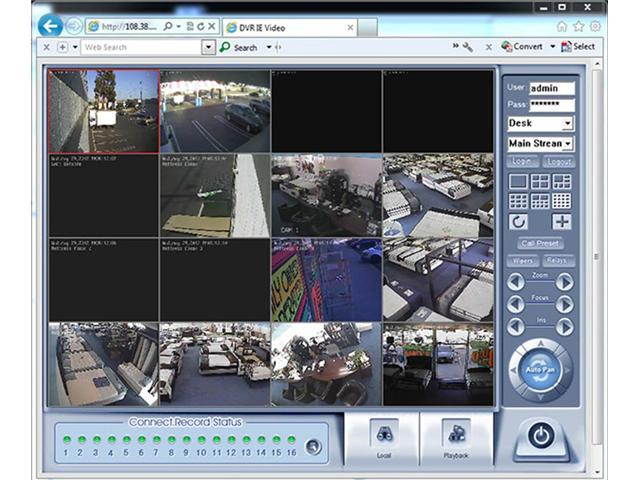The height and width of the screenshot is (480, 640).
Task: Close the DVR IE Video tab
Action: pos(350,28)
